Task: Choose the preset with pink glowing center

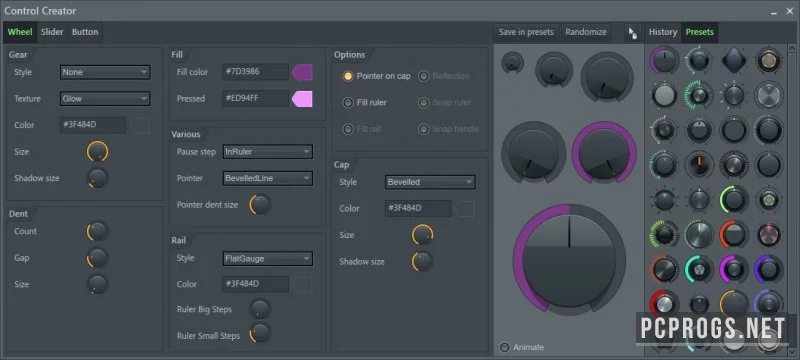Action: coord(769,234)
